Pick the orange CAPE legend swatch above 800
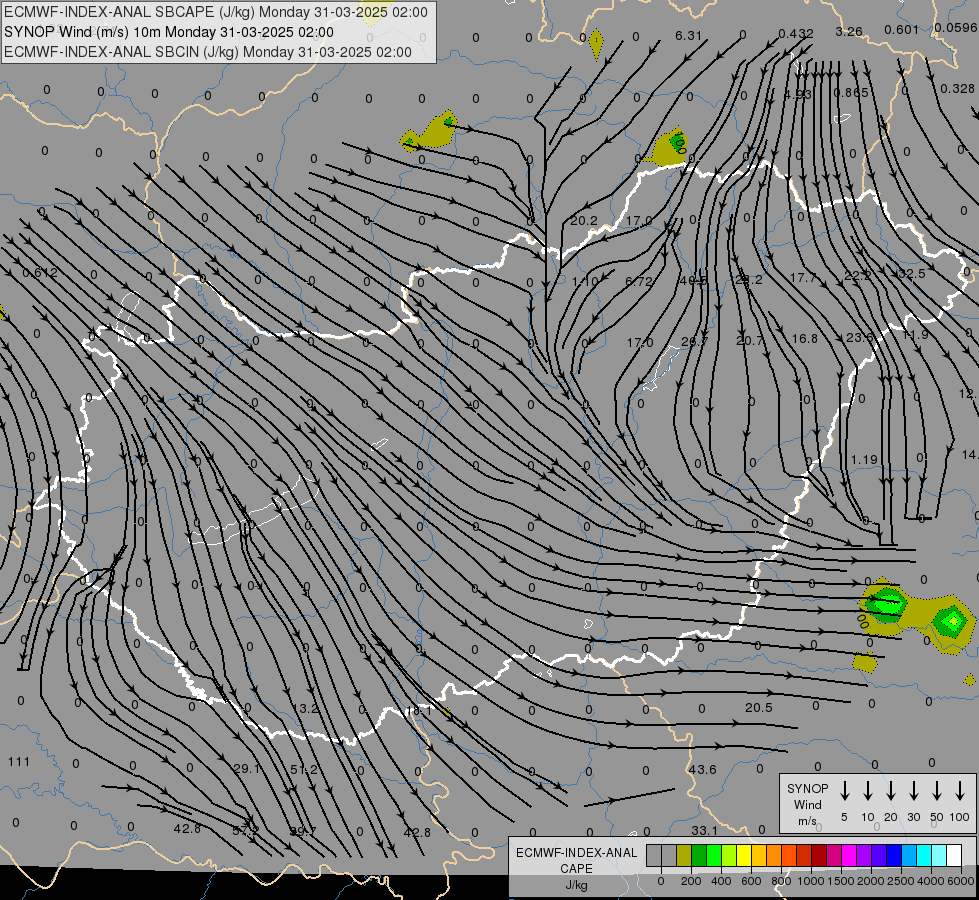This screenshot has height=900, width=979. (x=774, y=855)
